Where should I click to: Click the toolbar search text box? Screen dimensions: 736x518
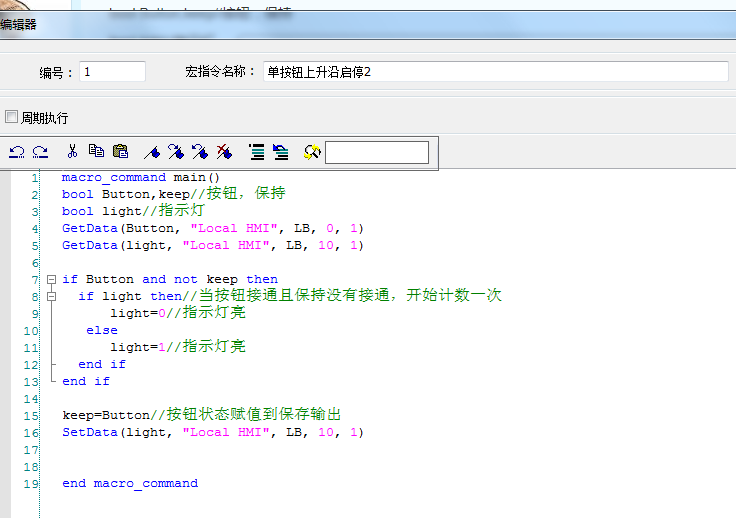376,152
